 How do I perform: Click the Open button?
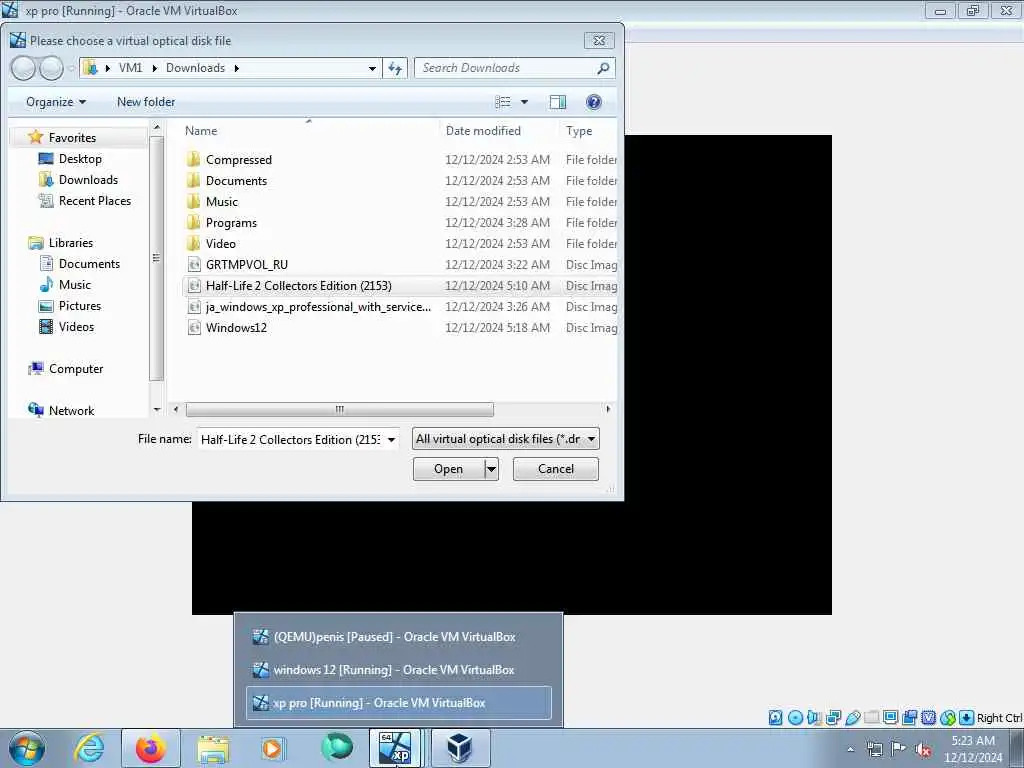[x=449, y=469]
